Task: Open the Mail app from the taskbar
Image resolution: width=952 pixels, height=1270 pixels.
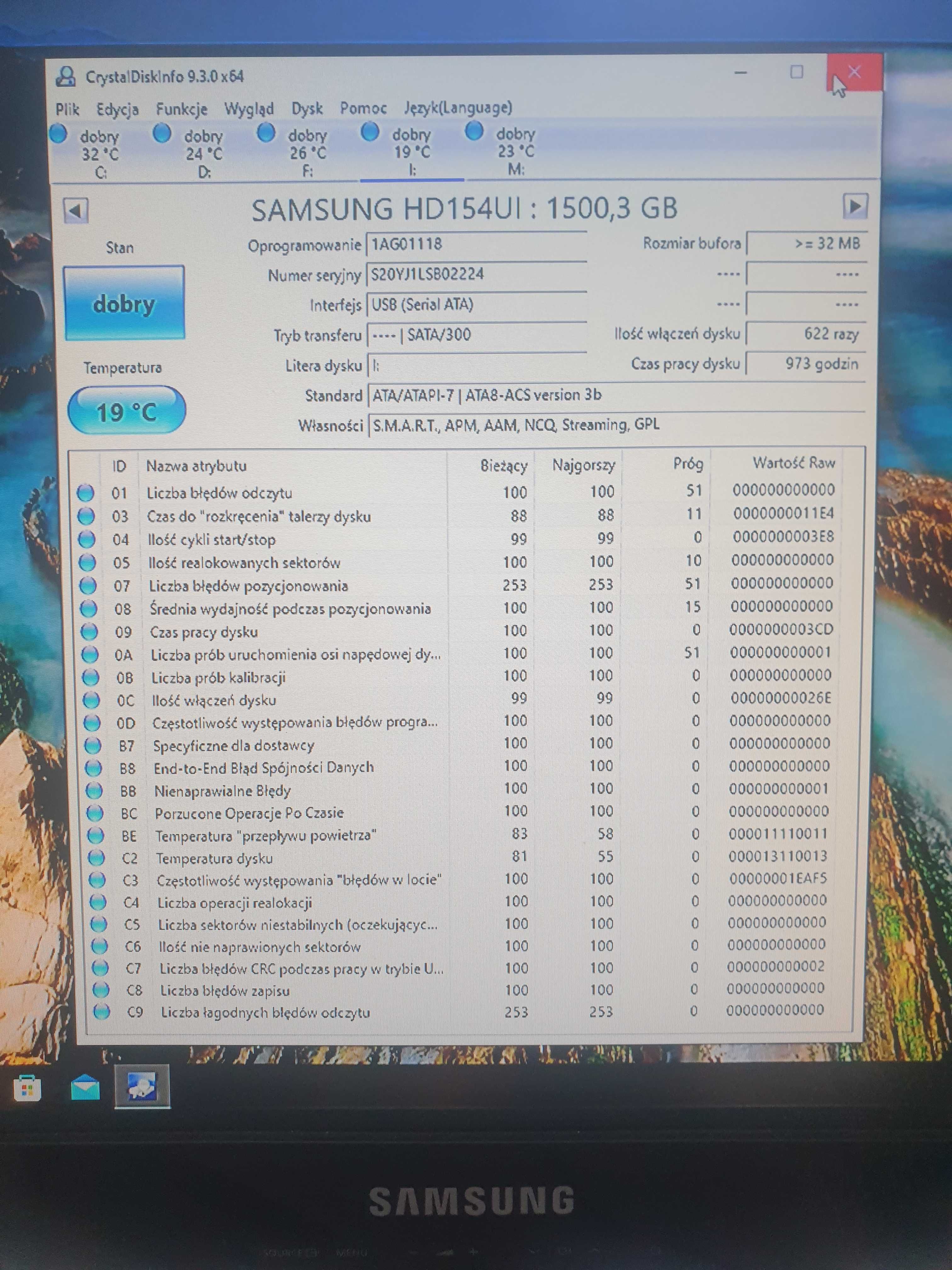Action: 85,1087
